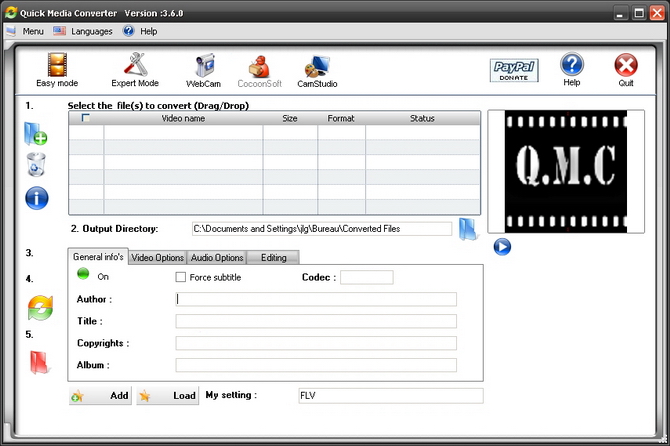This screenshot has height=446, width=670.
Task: Launch the WebCam recorder
Action: (x=204, y=71)
